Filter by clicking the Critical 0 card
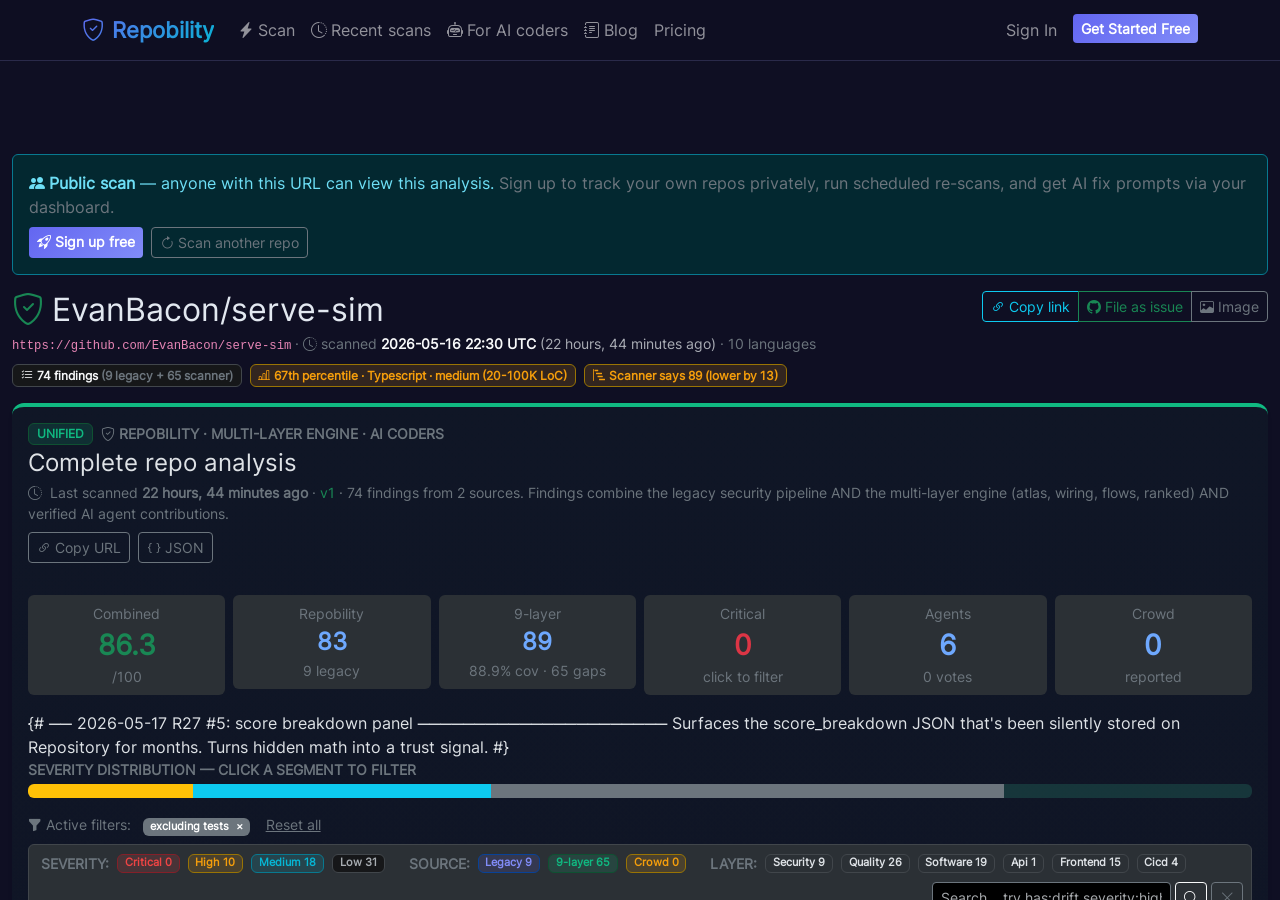This screenshot has height=900, width=1280. 742,645
